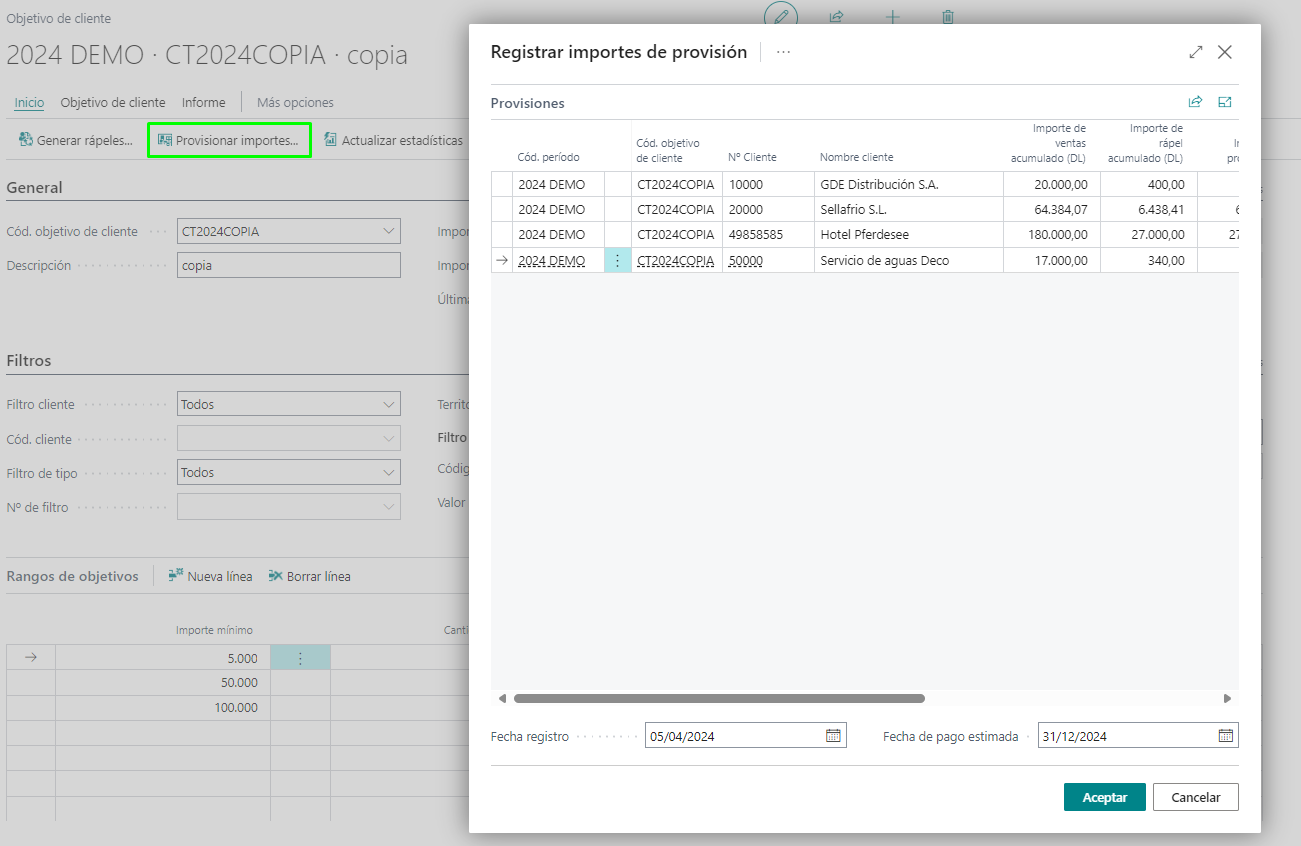Screen dimensions: 1301x846
Task: Open Objetivo de cliente menu
Action: [113, 102]
